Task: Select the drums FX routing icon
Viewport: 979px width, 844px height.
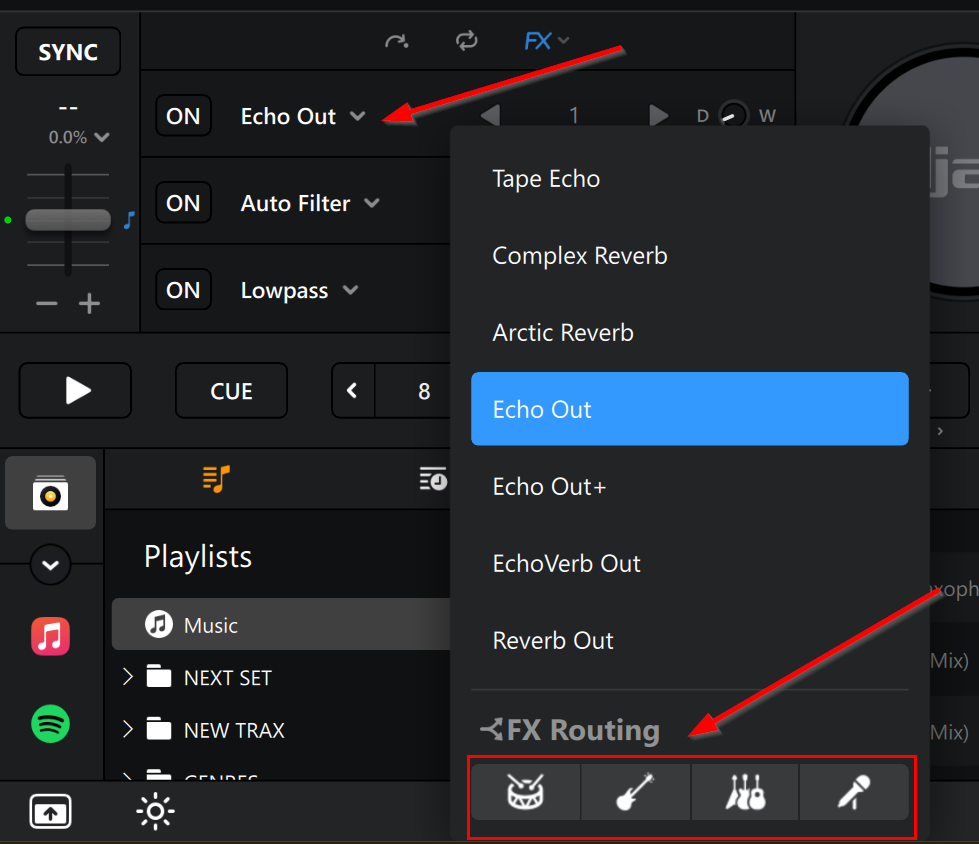Action: [x=526, y=792]
